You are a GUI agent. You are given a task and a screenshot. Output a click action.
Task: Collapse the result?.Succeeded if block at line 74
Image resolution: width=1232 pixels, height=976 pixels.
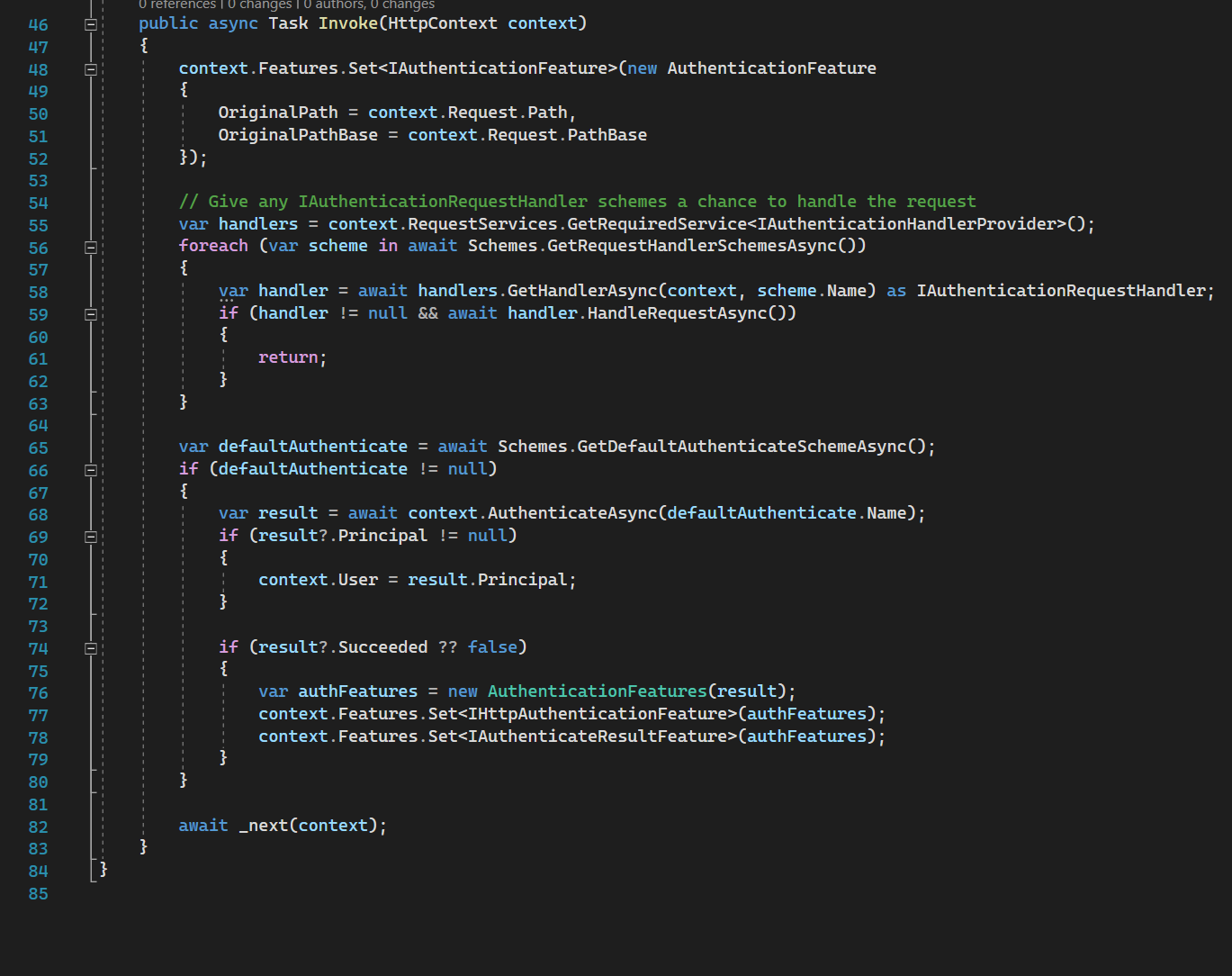point(91,648)
